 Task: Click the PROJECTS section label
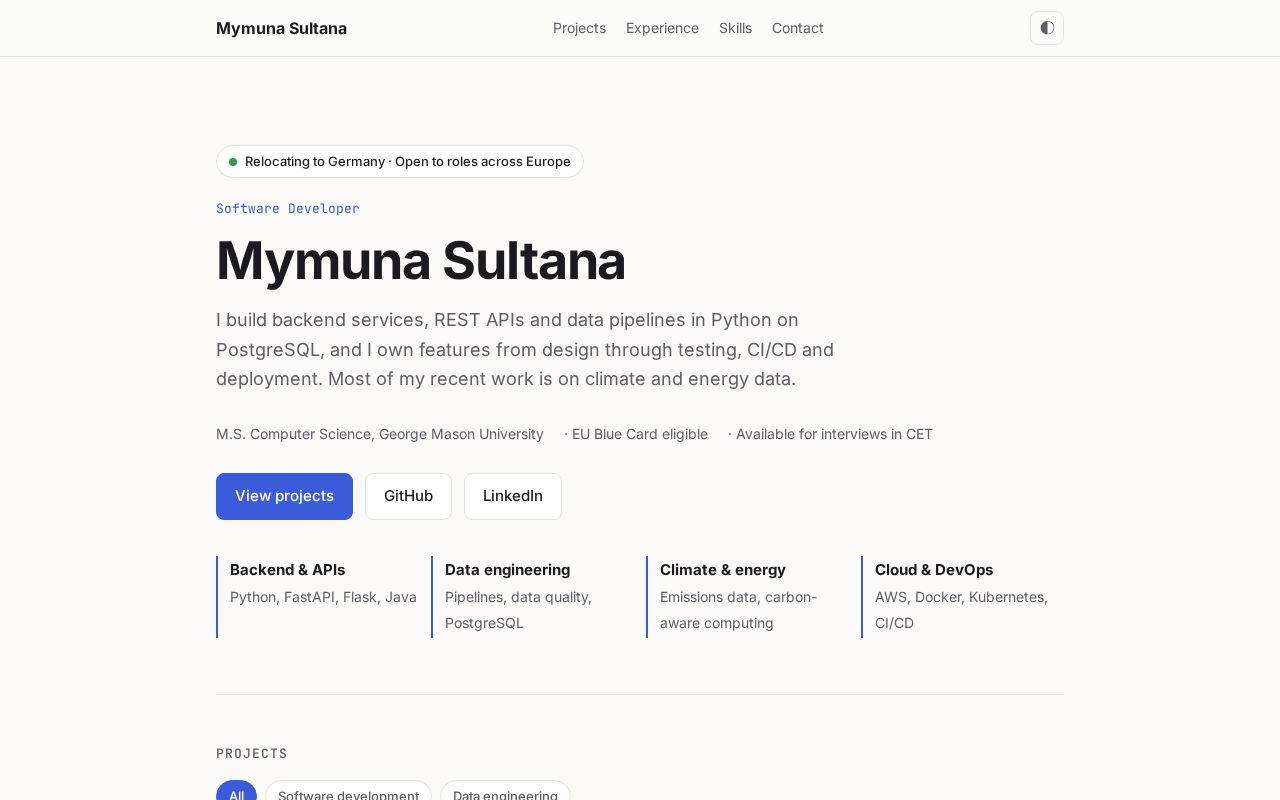tap(252, 754)
